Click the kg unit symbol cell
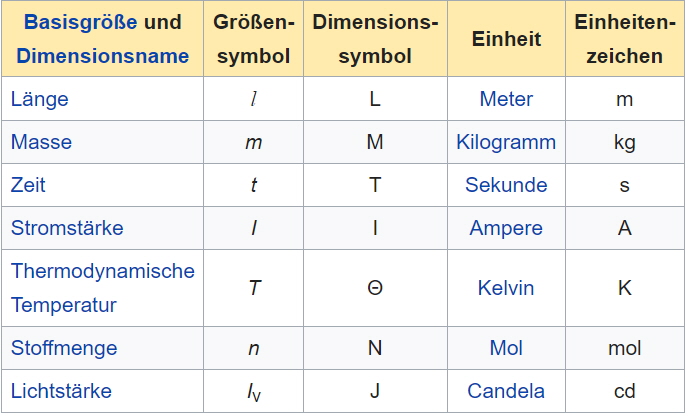This screenshot has width=688, height=416. pyautogui.click(x=625, y=142)
